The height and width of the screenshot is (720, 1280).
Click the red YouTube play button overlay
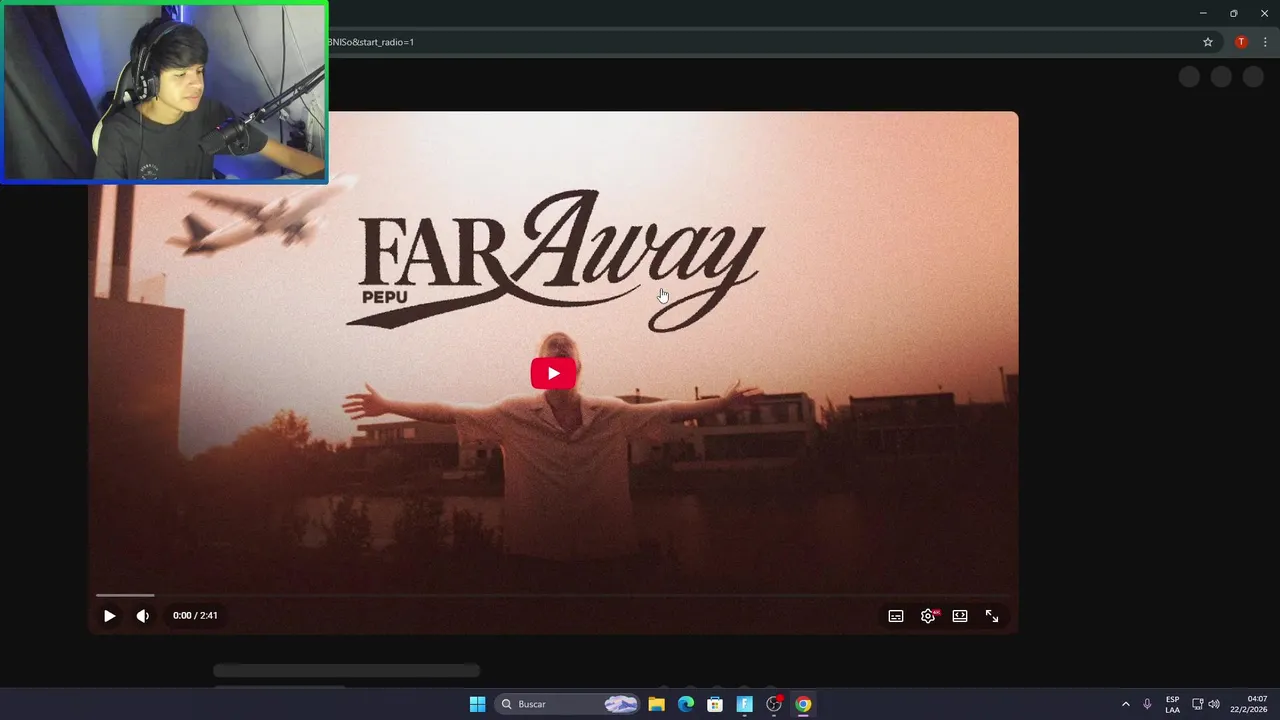click(x=553, y=373)
